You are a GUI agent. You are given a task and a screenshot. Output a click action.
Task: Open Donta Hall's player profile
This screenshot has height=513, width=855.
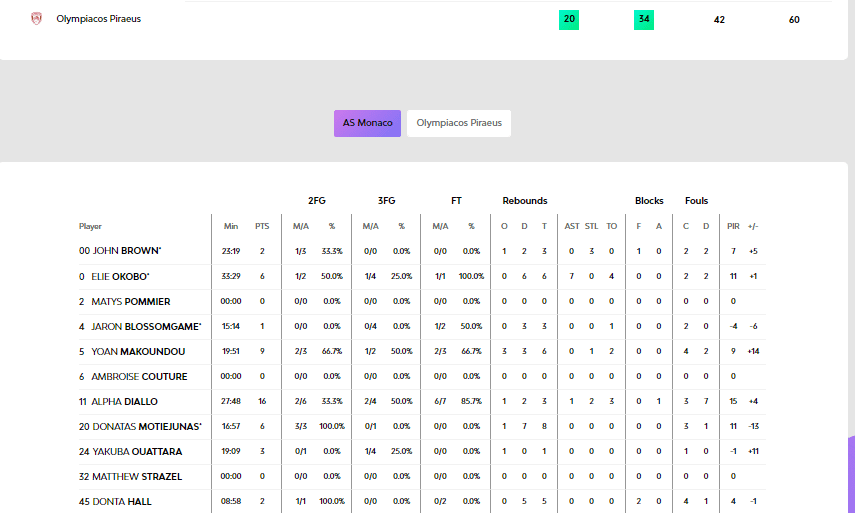coord(116,501)
